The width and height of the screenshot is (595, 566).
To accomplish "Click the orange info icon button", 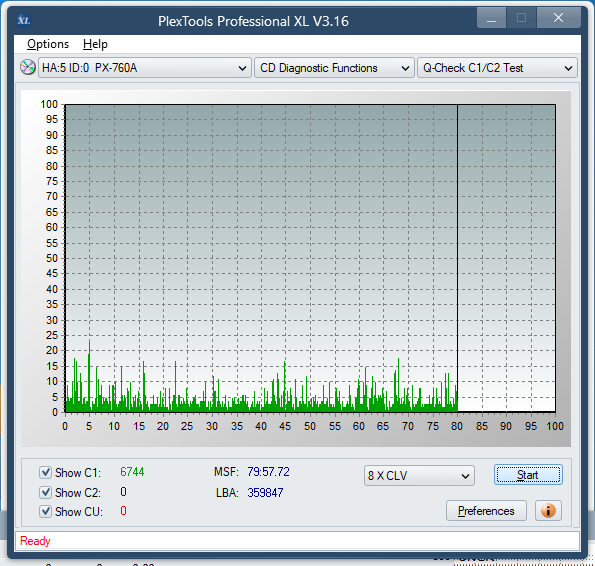I will [x=548, y=511].
